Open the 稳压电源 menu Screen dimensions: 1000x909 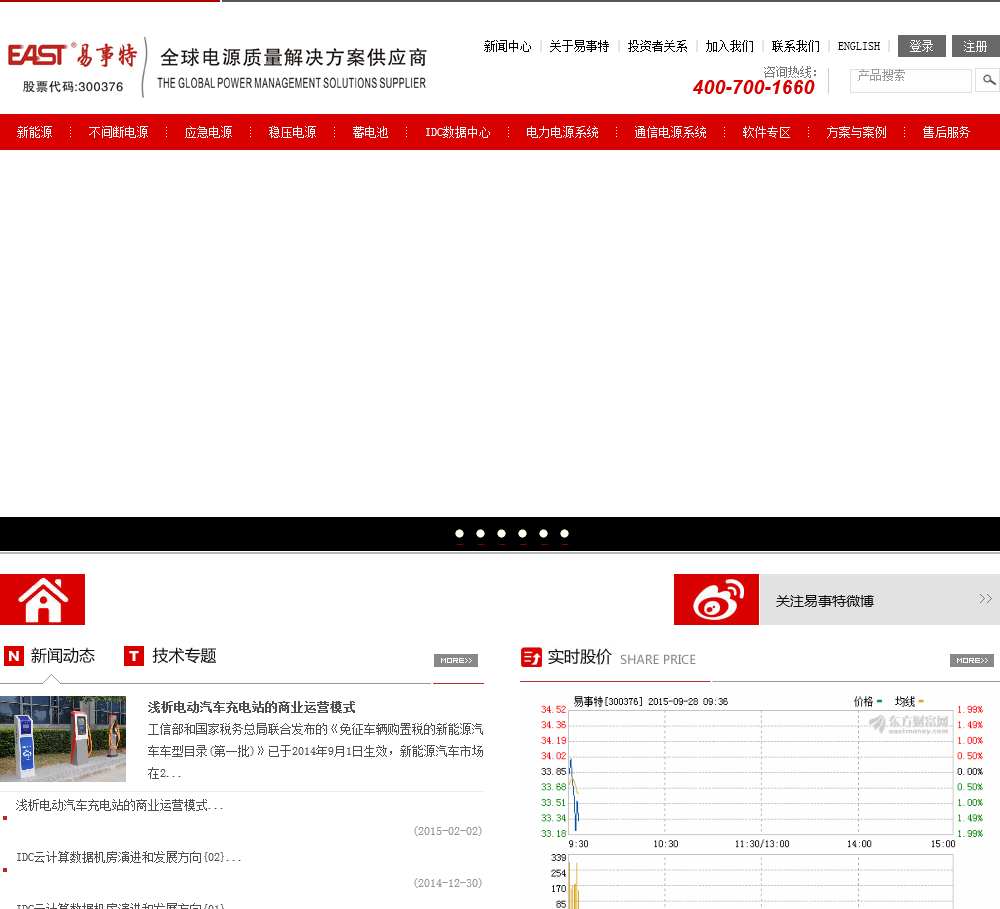pyautogui.click(x=292, y=132)
